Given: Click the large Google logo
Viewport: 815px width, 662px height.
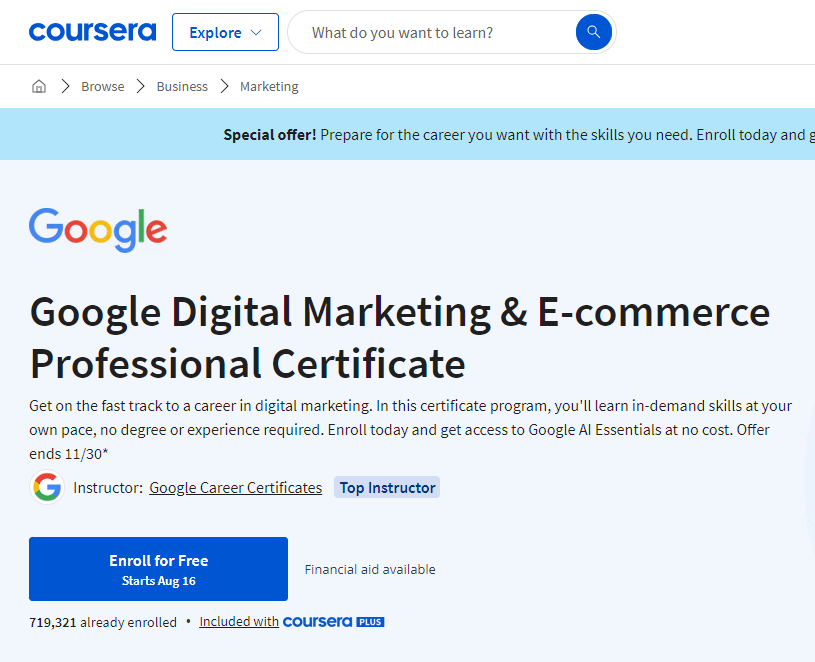Looking at the screenshot, I should pyautogui.click(x=98, y=230).
